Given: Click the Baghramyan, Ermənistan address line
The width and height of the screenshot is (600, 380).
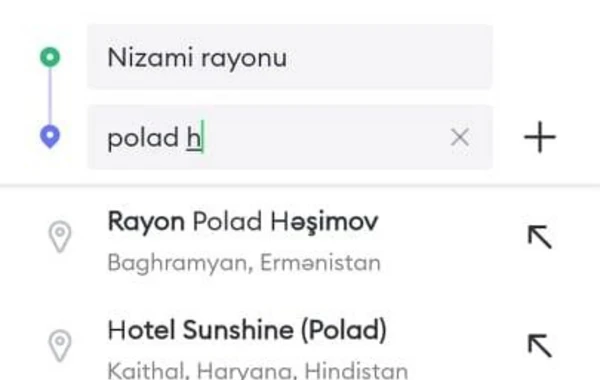Looking at the screenshot, I should point(244,263).
